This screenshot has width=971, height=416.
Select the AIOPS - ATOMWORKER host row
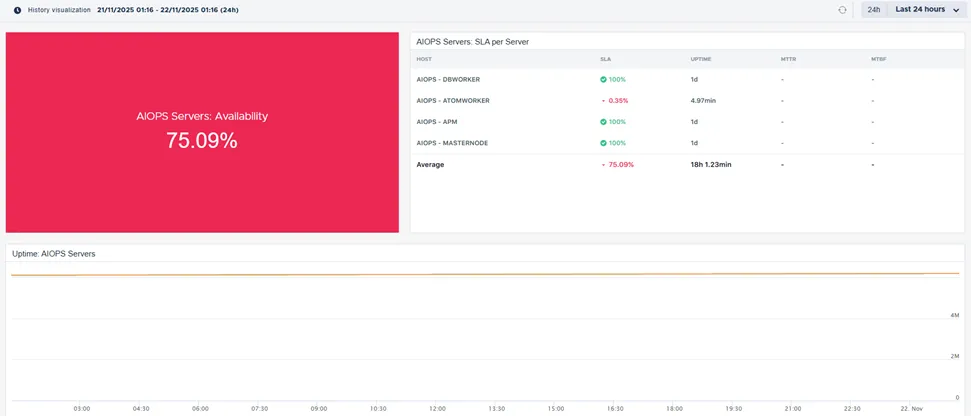687,100
